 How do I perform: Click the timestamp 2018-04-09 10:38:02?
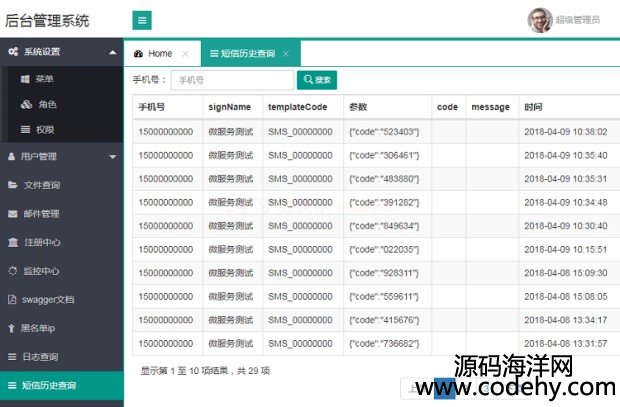(565, 132)
